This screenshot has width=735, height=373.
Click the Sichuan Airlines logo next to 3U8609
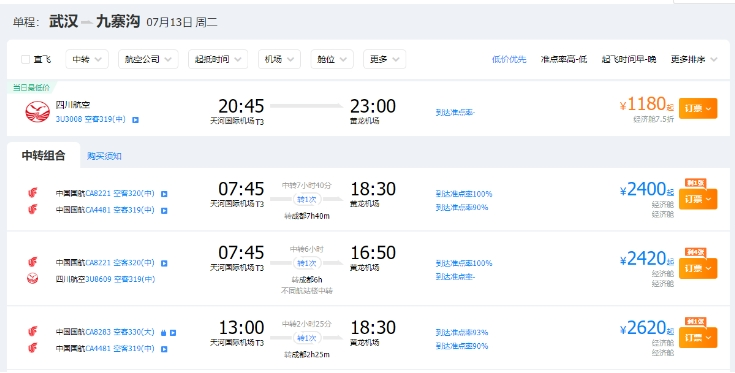click(32, 279)
